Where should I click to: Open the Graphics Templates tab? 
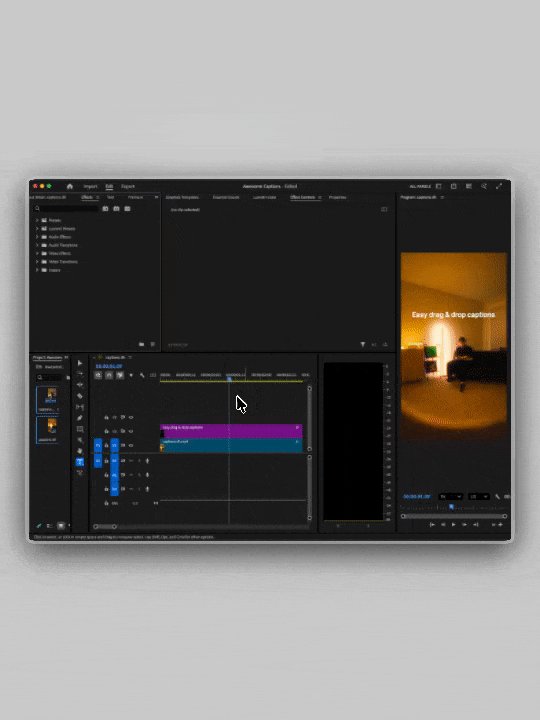point(182,197)
